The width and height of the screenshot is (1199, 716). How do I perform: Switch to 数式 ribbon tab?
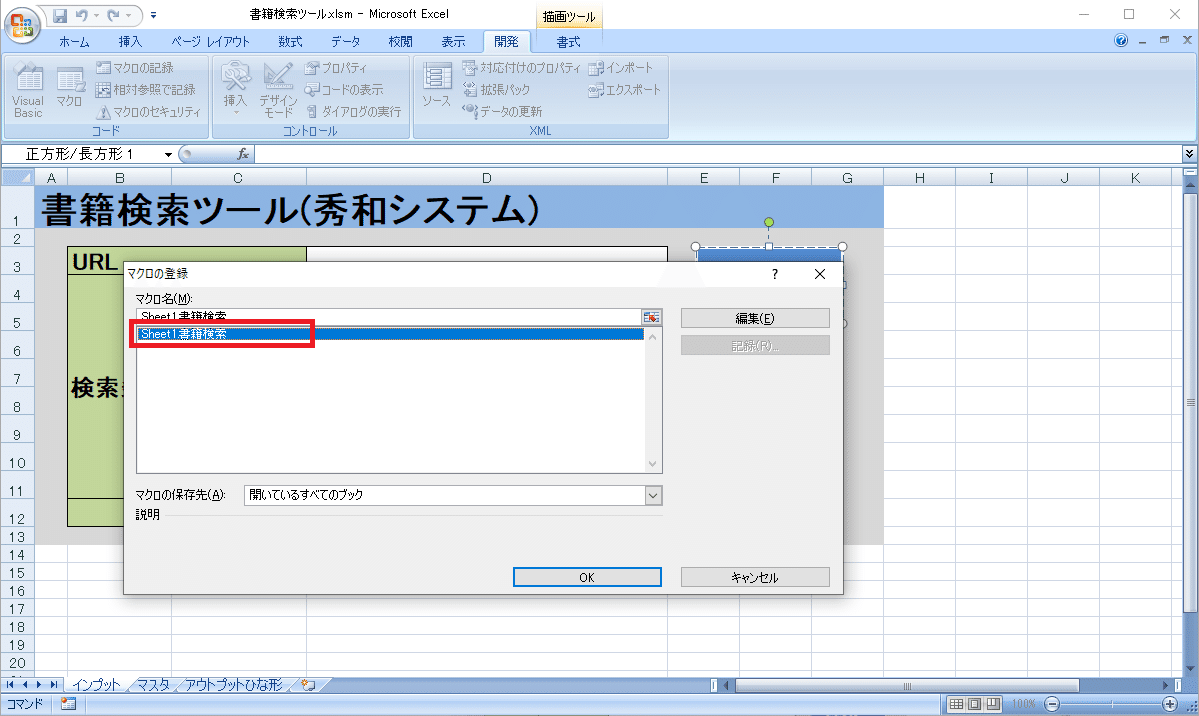(x=290, y=42)
